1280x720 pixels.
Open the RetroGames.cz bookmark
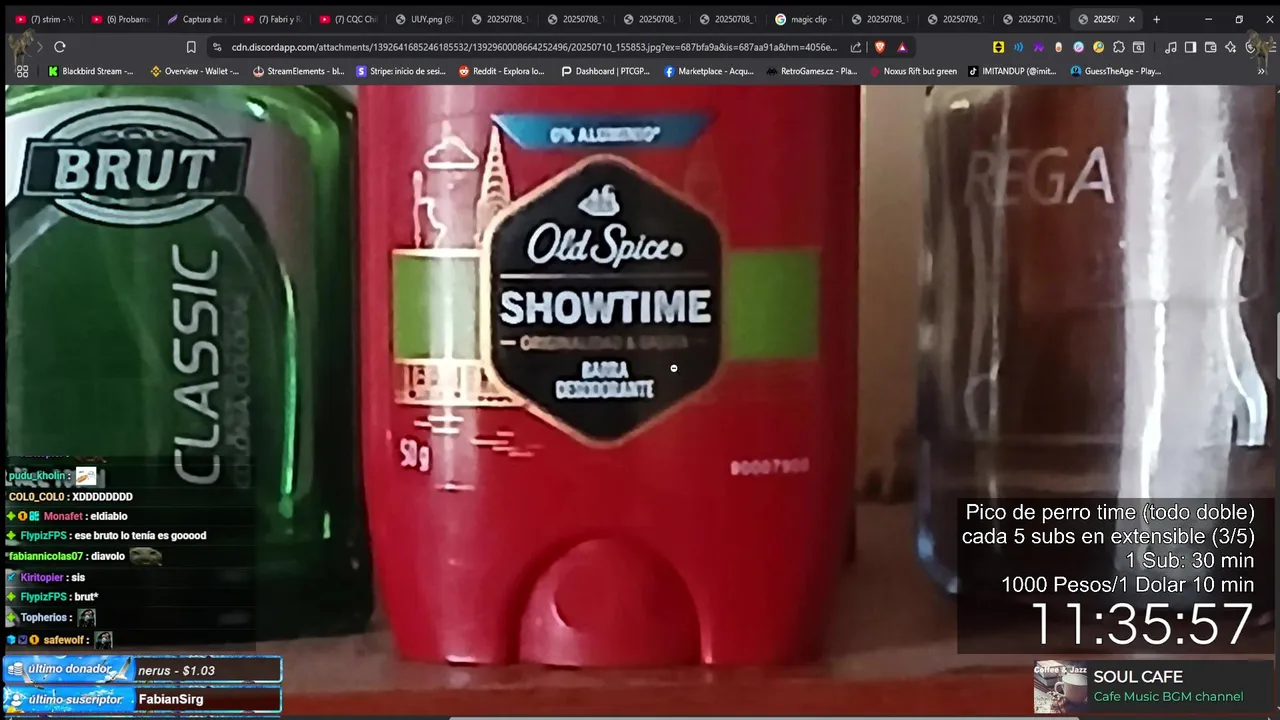point(812,71)
